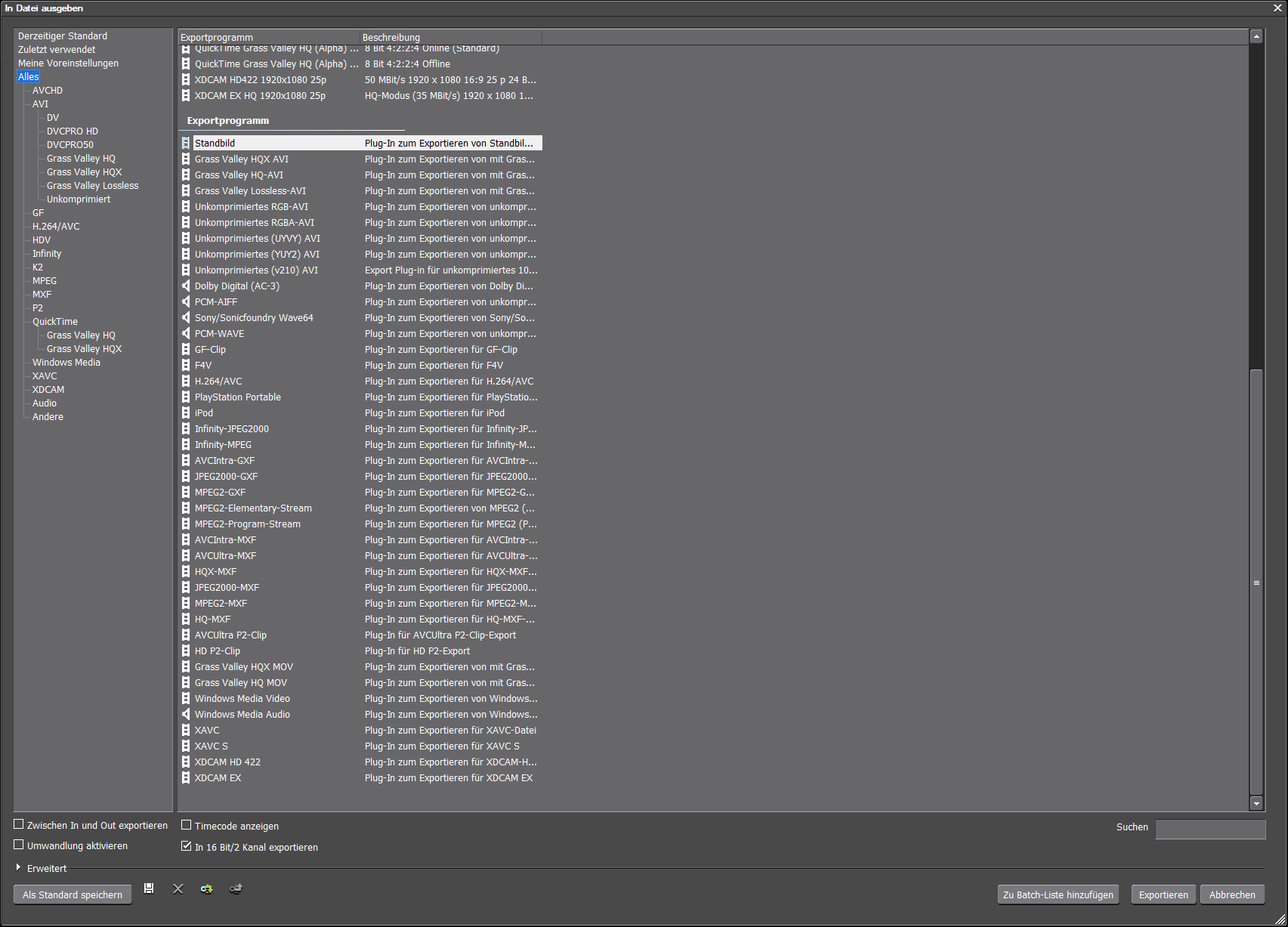
Task: Click the film icon beside iPod exporter
Action: click(x=186, y=413)
